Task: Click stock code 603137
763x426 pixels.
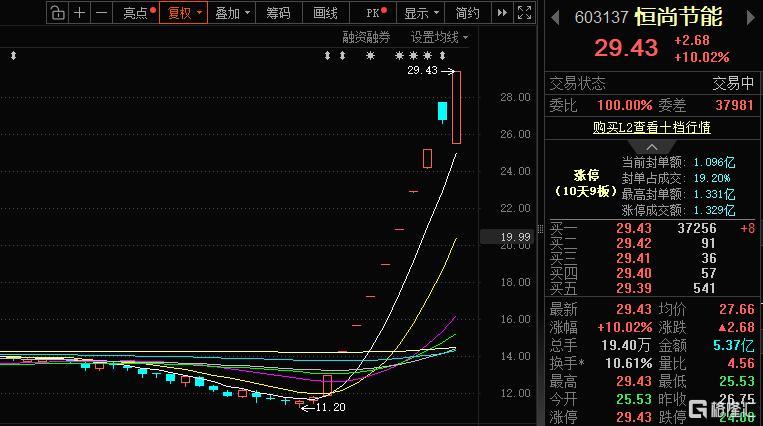Action: coord(601,18)
